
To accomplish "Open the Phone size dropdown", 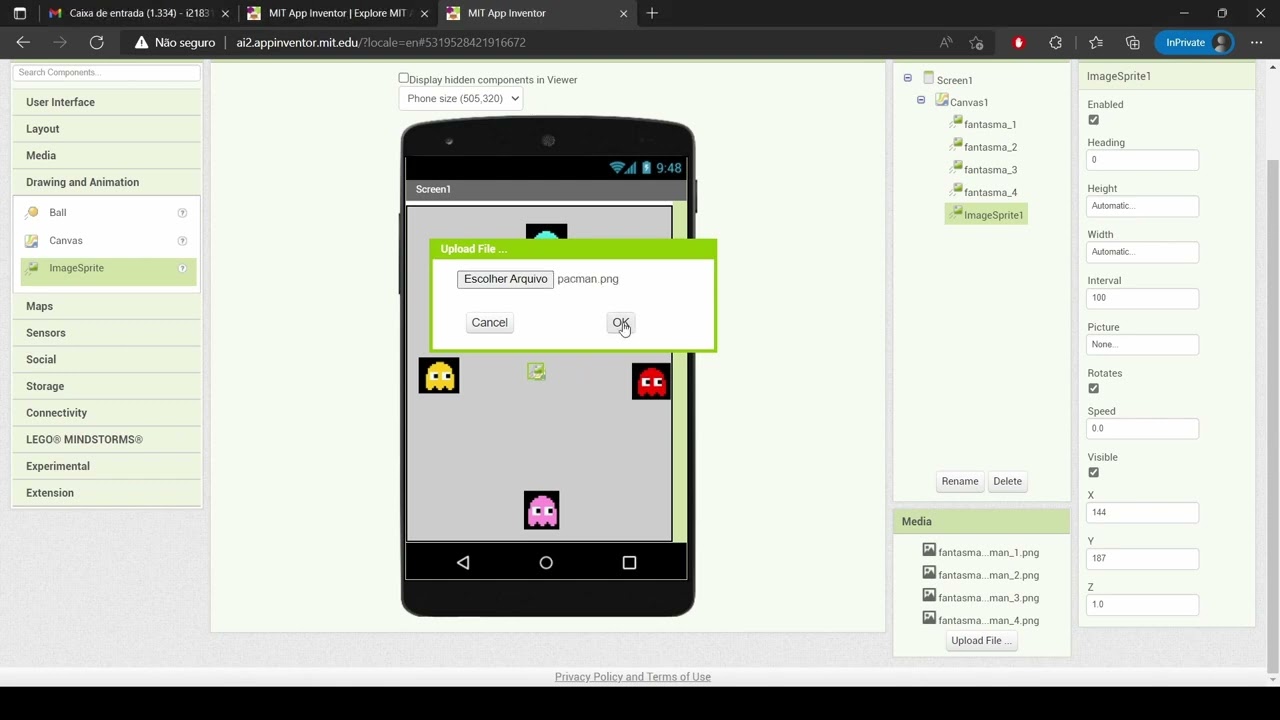I will point(461,98).
